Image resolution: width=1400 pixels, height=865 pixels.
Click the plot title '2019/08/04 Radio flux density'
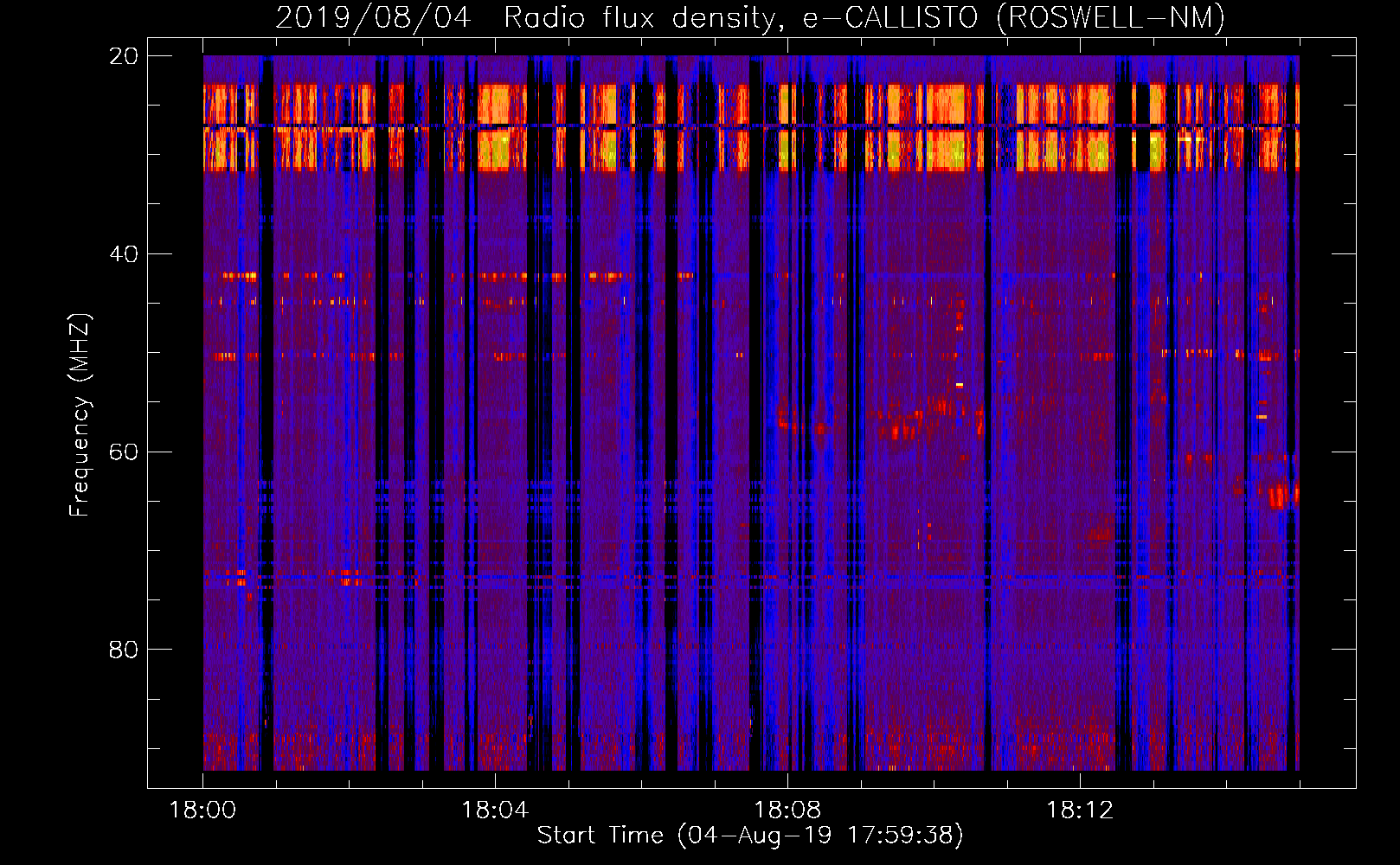[x=750, y=17]
